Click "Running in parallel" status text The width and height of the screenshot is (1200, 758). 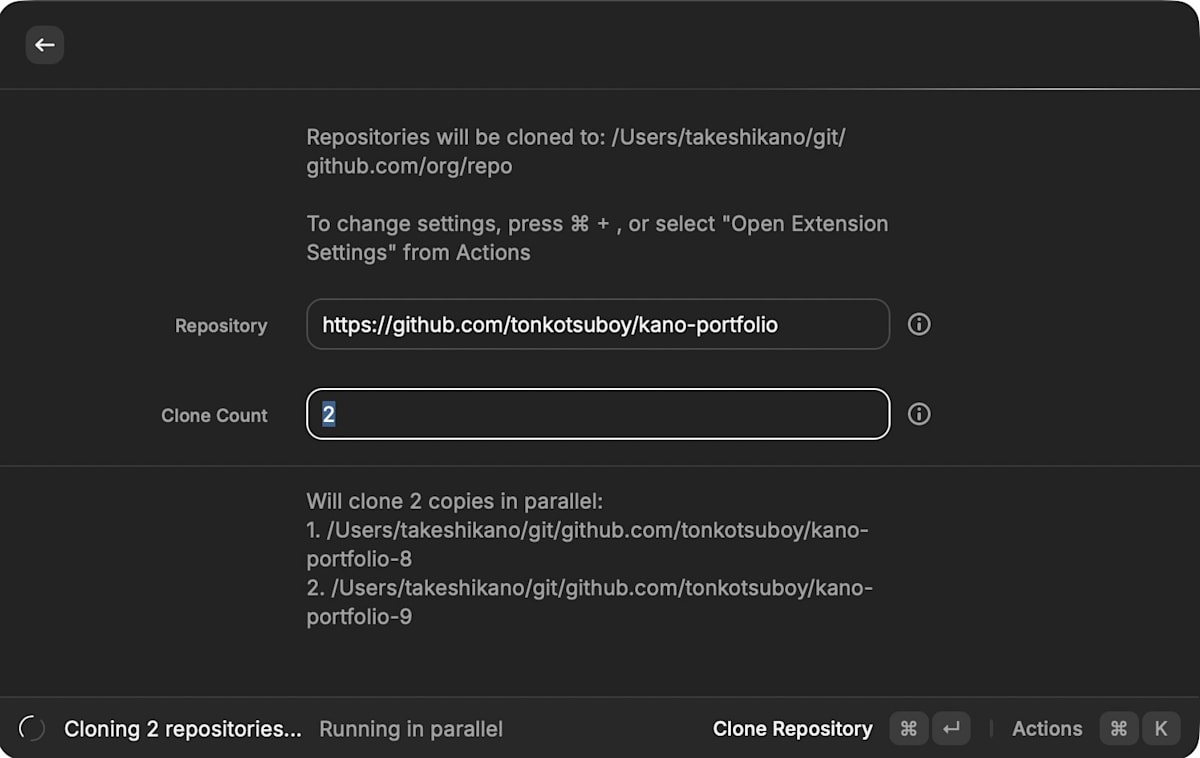click(x=411, y=729)
